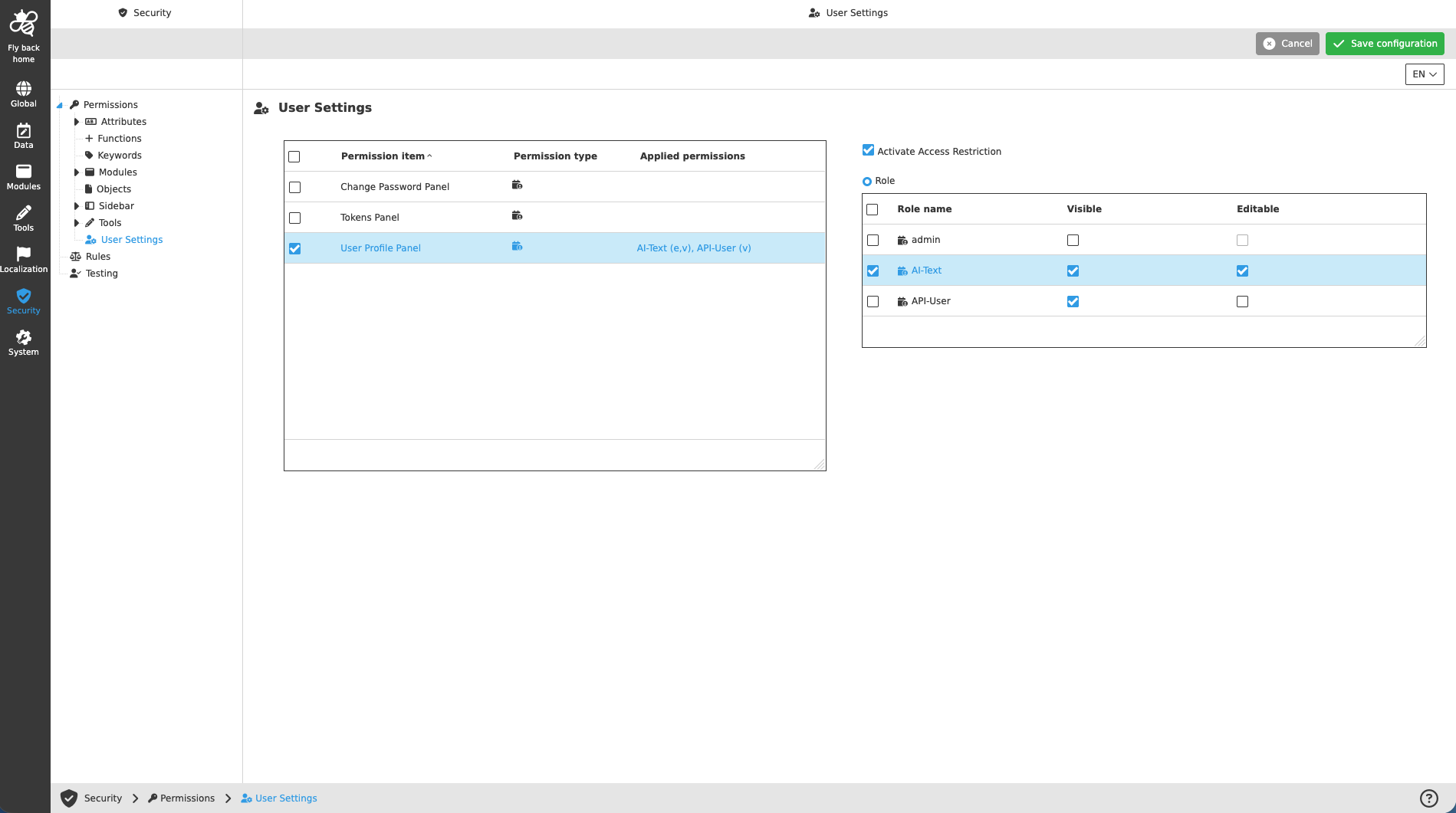Click the Fly back home bee icon

(24, 23)
